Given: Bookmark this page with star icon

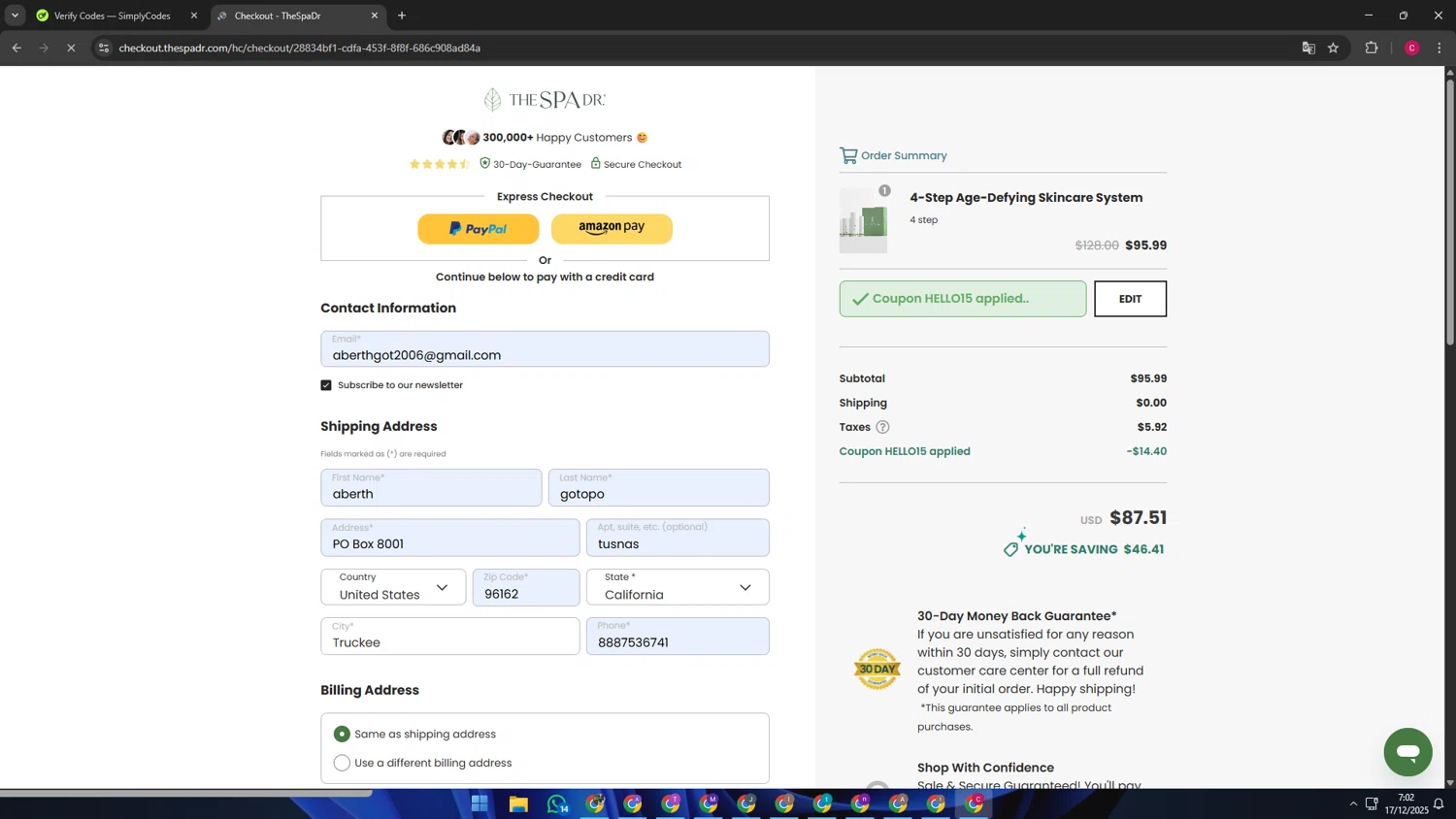Looking at the screenshot, I should 1334,48.
